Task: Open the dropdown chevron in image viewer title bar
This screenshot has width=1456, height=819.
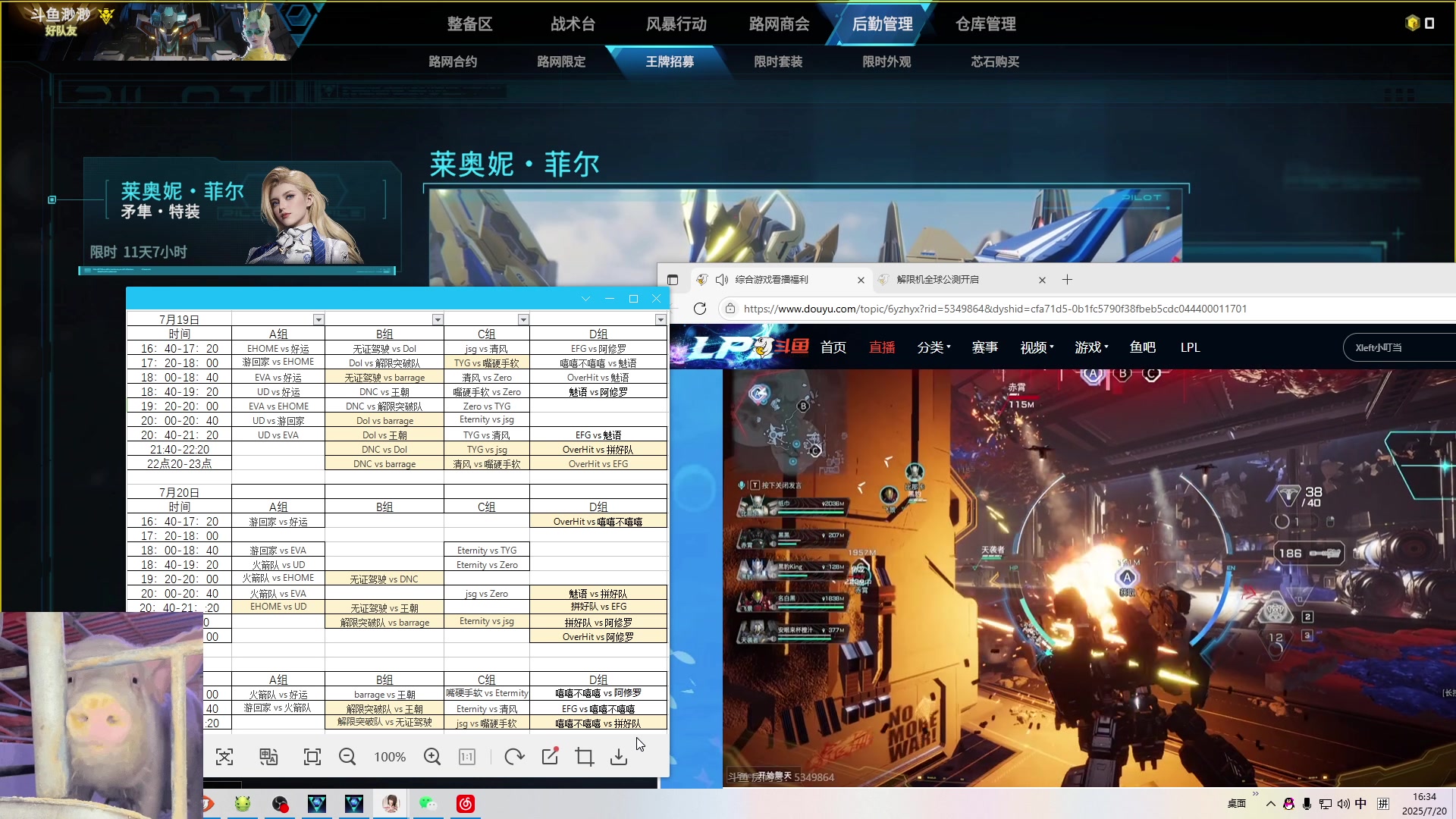Action: (x=585, y=299)
